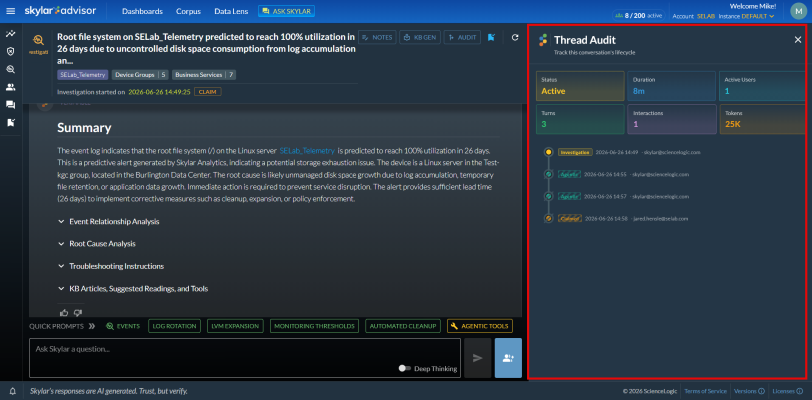This screenshot has width=812, height=400.
Task: Click the Status Active card
Action: coord(580,86)
